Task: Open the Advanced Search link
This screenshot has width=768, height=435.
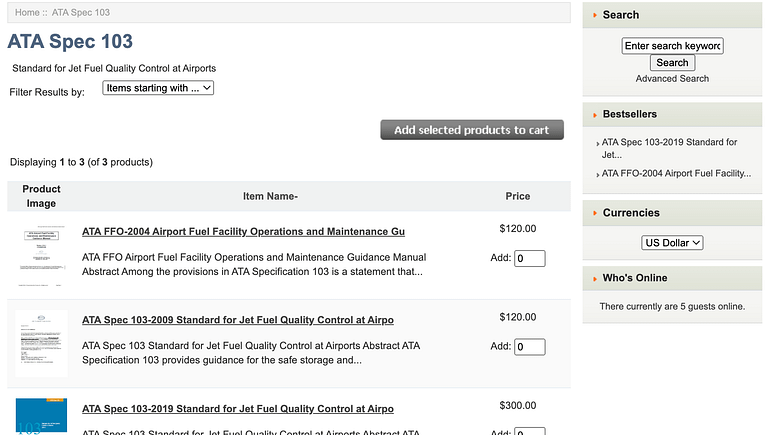Action: [x=672, y=78]
